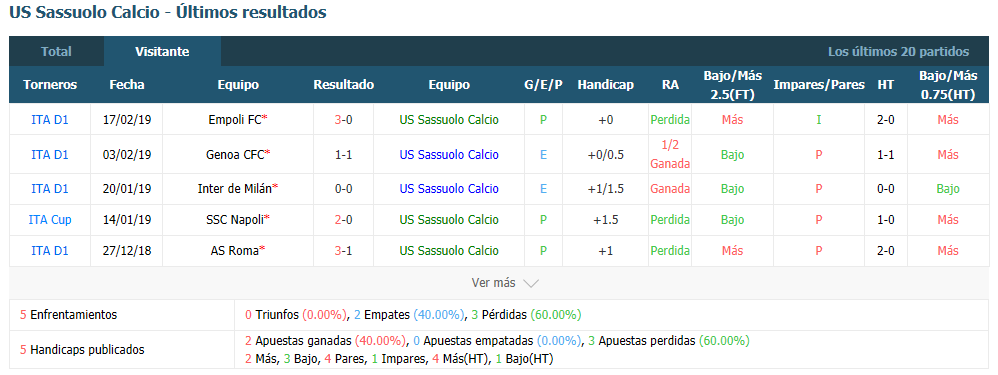The image size is (998, 375).
Task: Open Los últimos 20 partidos selector
Action: [898, 52]
